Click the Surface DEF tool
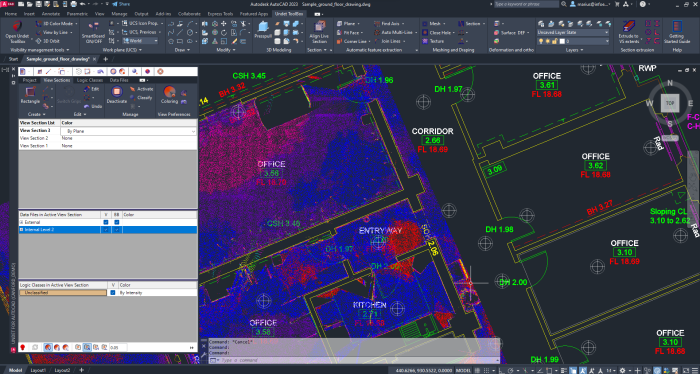700x374 pixels. click(510, 32)
